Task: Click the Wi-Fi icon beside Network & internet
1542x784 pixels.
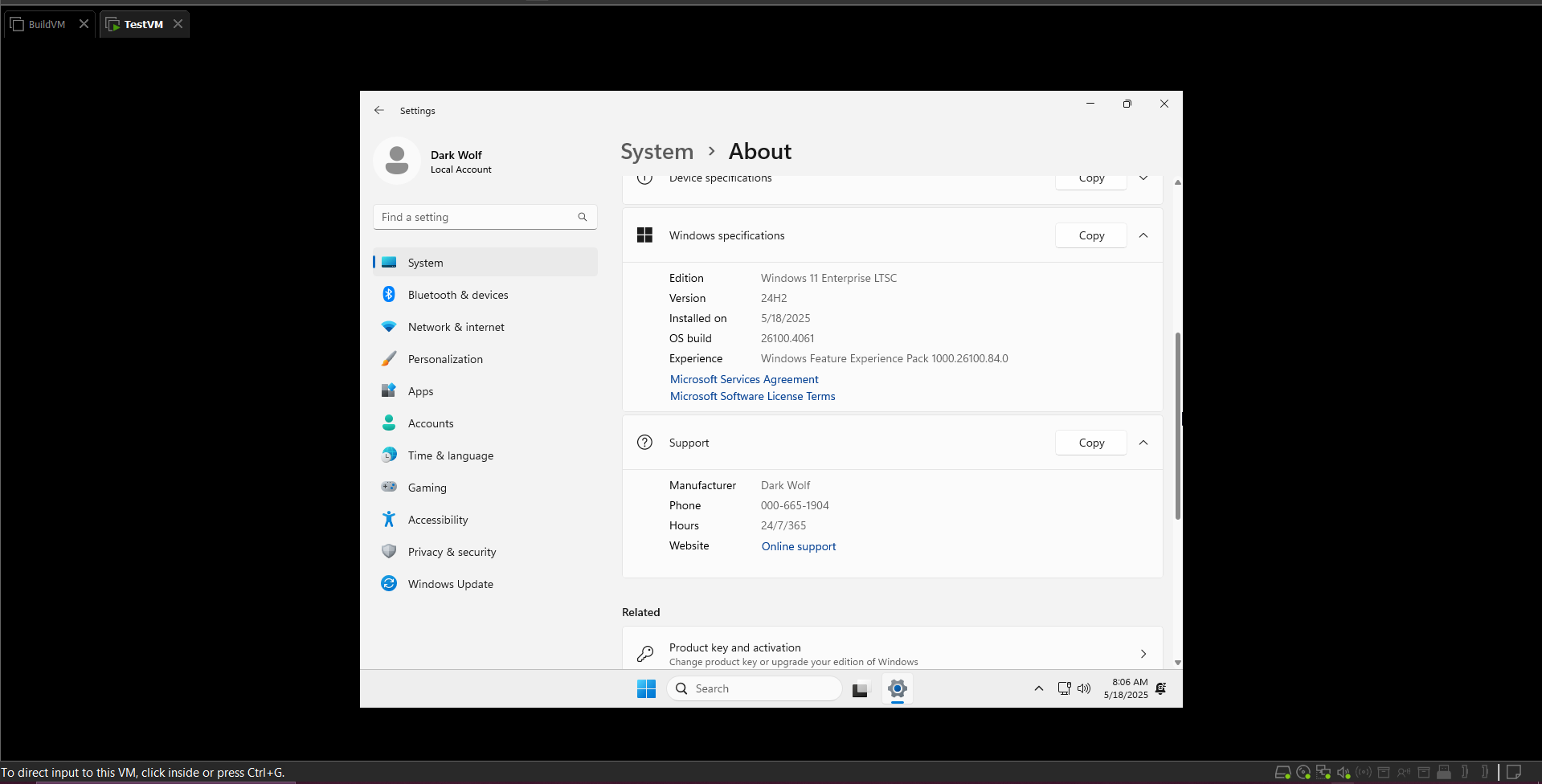Action: point(389,327)
